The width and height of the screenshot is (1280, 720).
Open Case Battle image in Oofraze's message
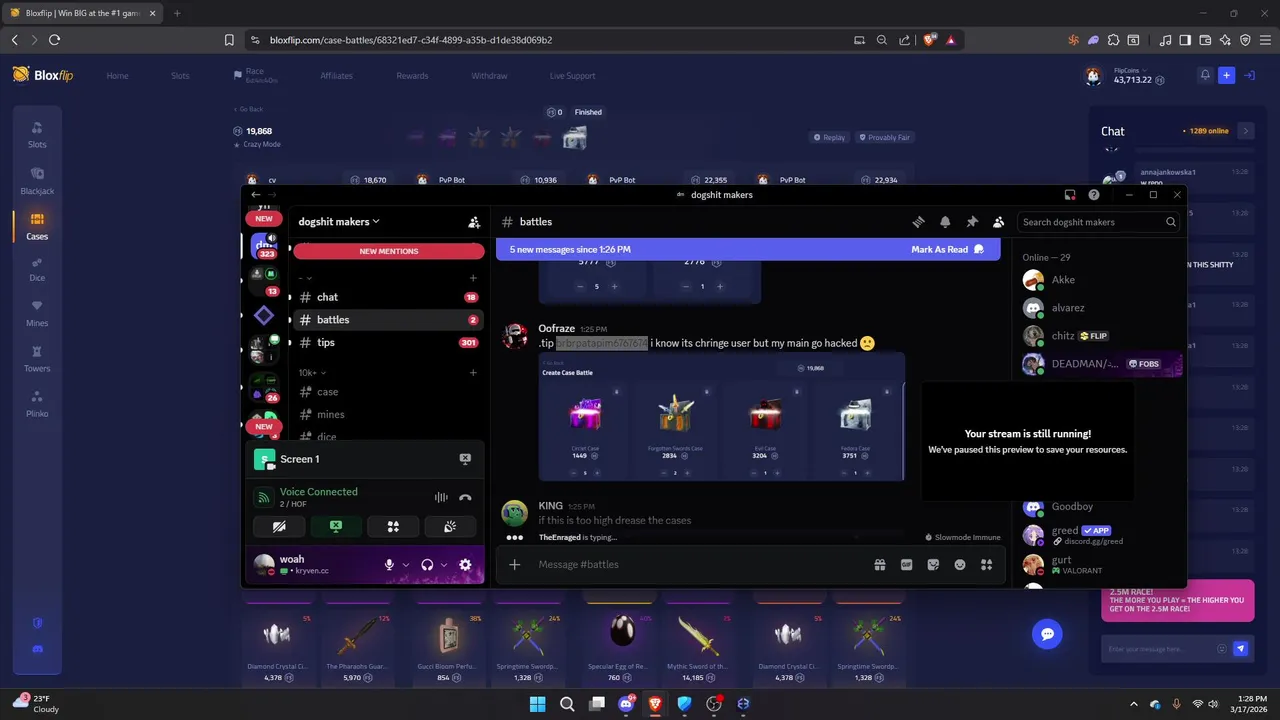(722, 417)
